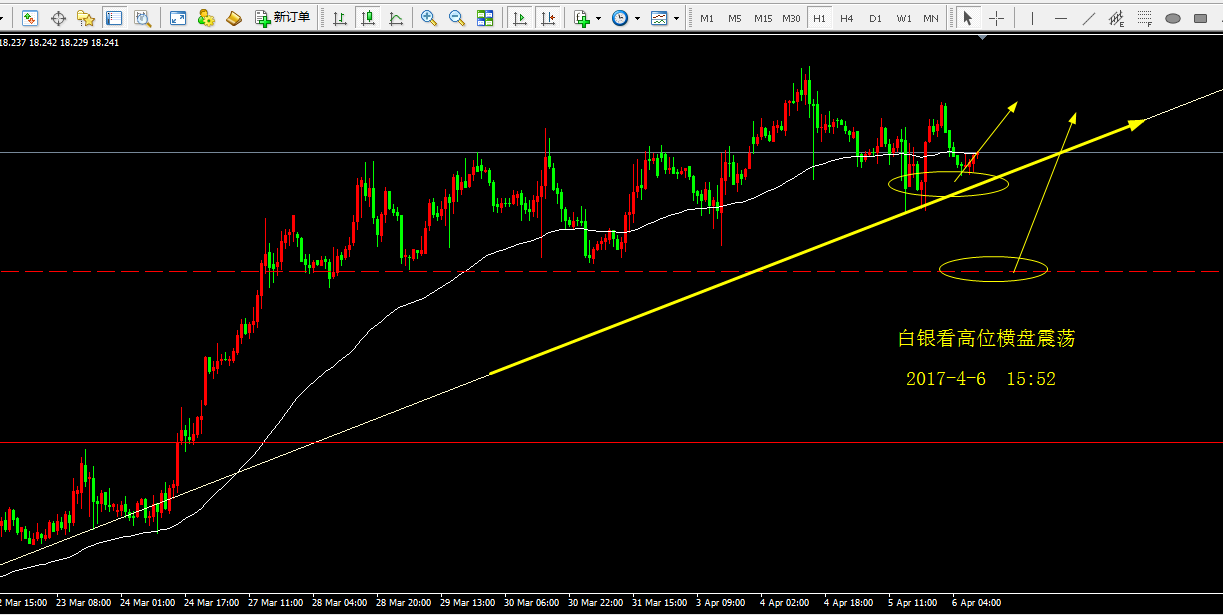Zoom out of the chart
This screenshot has height=616, width=1223.
(457, 18)
